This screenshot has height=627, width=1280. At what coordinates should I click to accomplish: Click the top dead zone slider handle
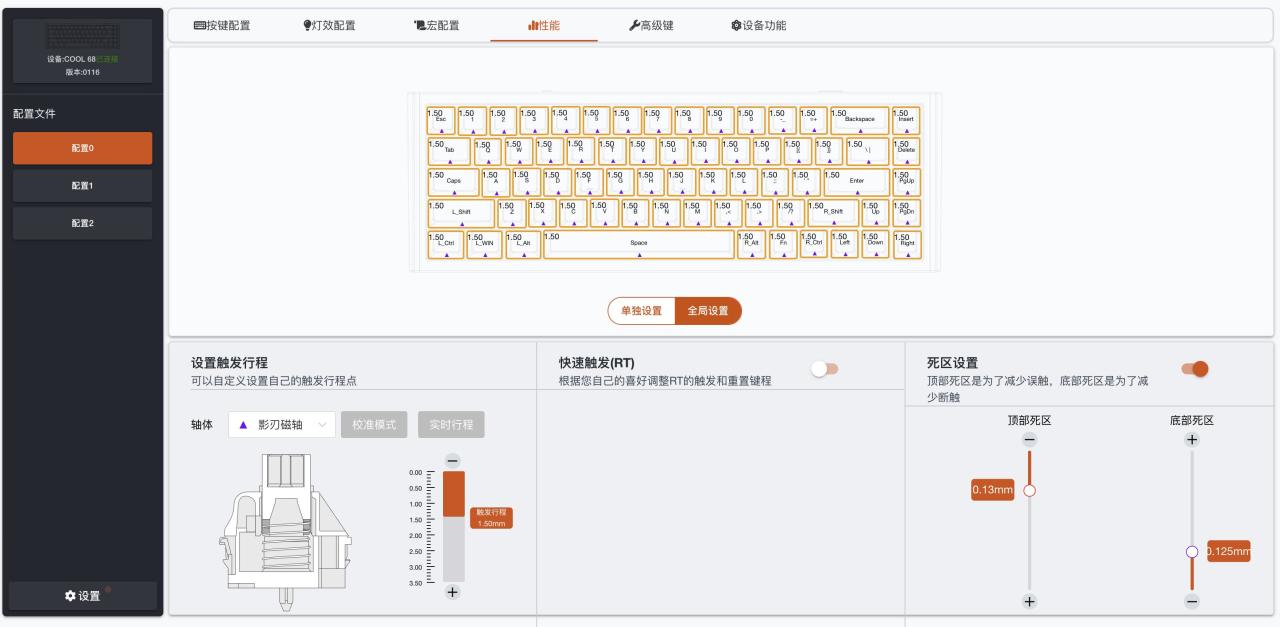1029,491
